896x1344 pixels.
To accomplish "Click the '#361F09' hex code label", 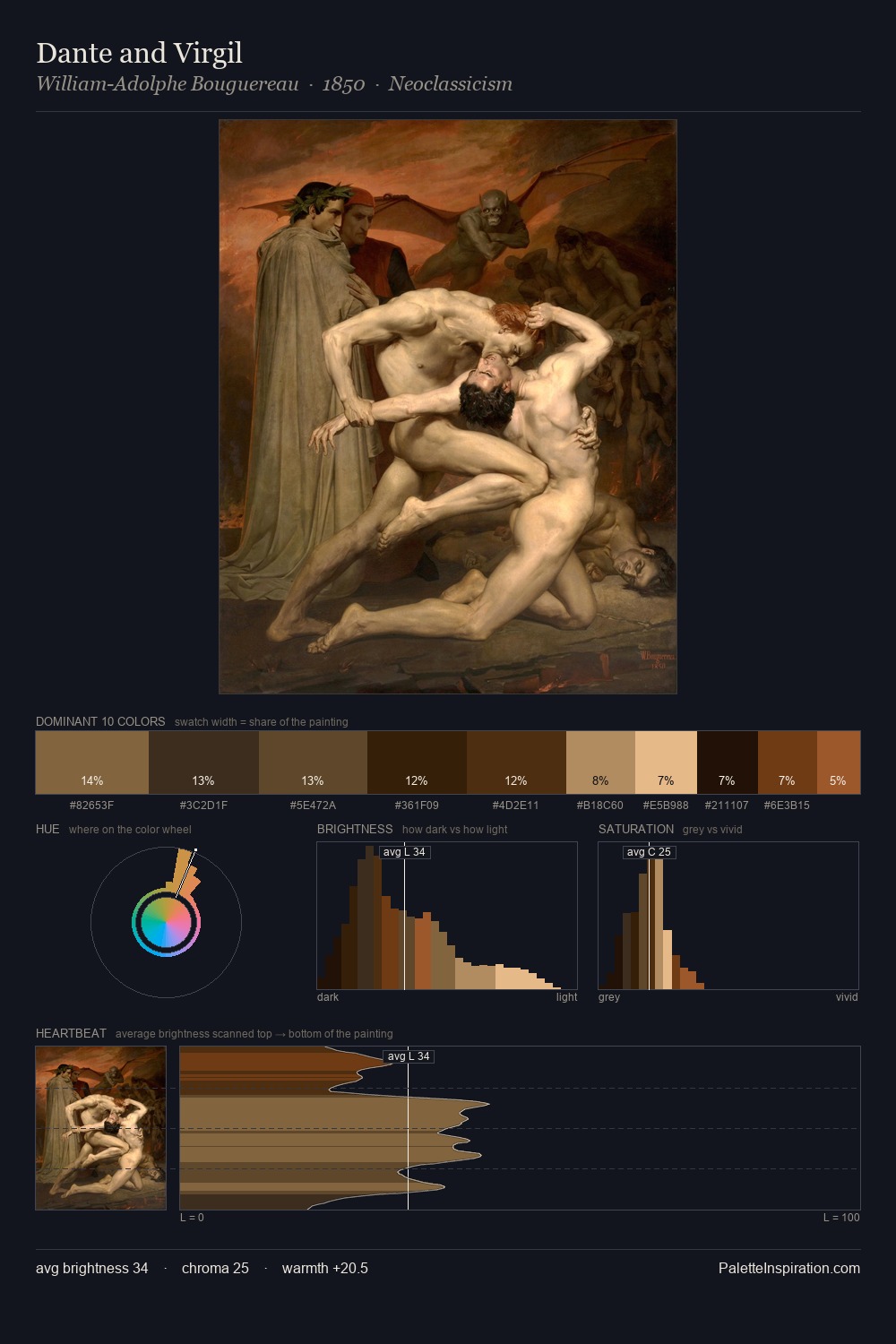I will [x=417, y=805].
